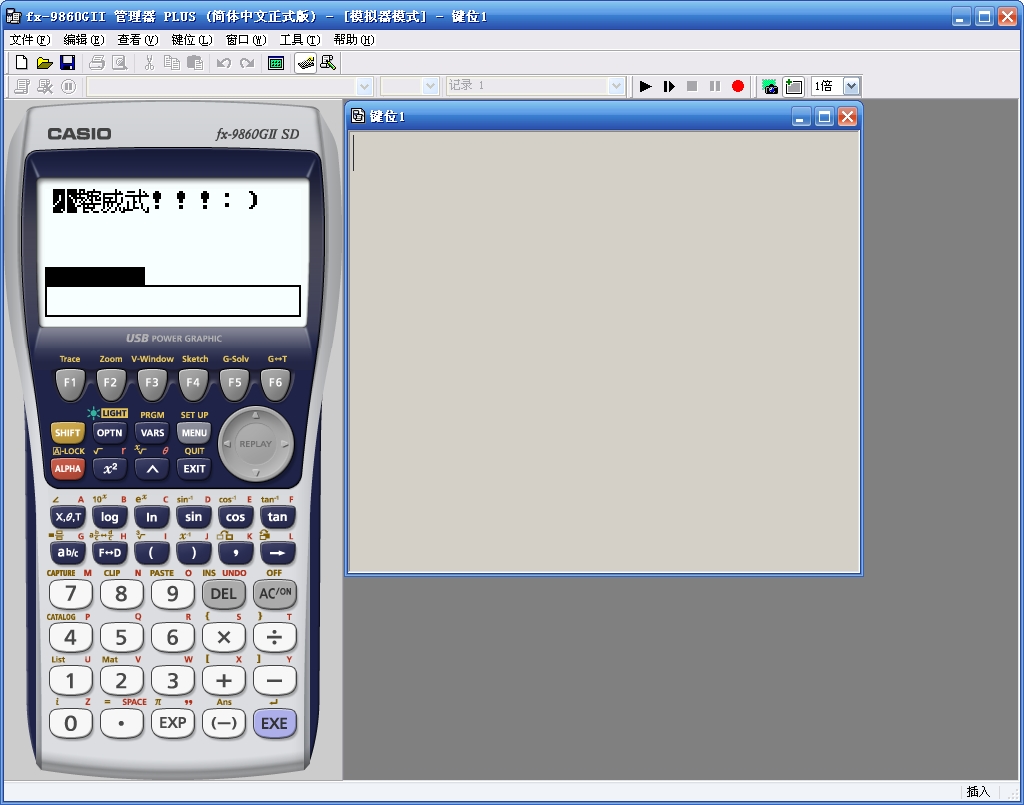
Task: Click the DEL key
Action: (223, 594)
